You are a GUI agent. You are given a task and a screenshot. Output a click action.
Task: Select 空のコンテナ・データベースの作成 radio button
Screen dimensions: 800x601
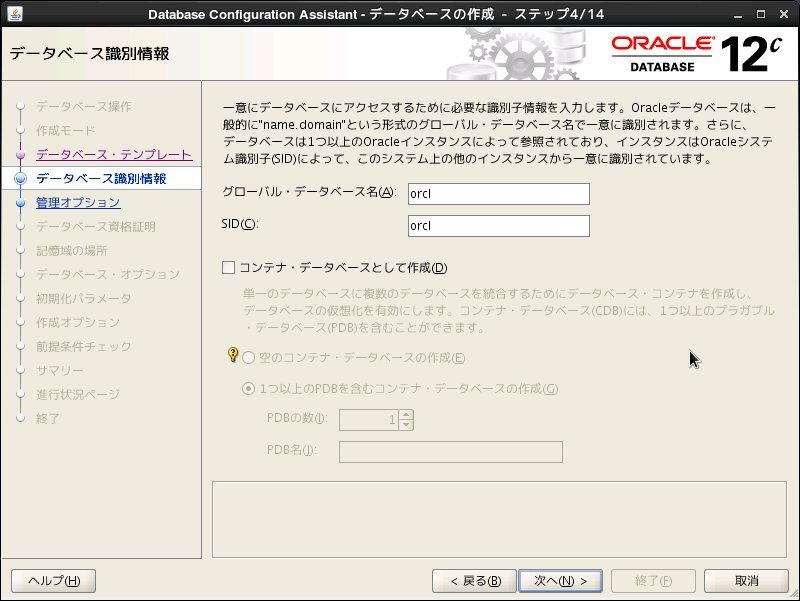coord(248,358)
